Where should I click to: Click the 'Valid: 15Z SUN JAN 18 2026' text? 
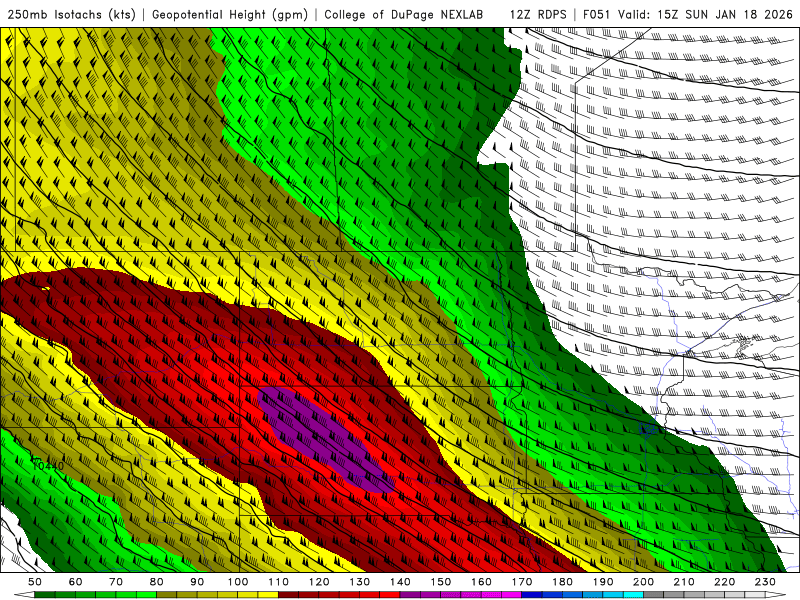(x=706, y=14)
